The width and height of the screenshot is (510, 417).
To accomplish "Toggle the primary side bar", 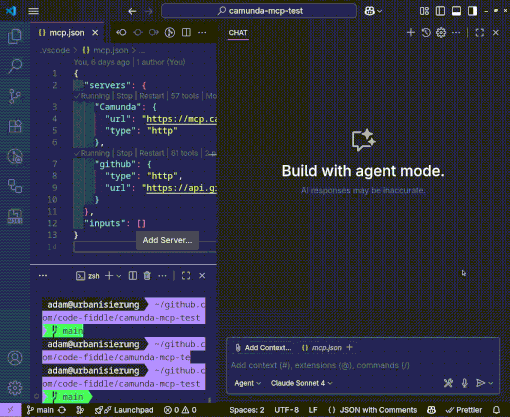I will [440, 11].
